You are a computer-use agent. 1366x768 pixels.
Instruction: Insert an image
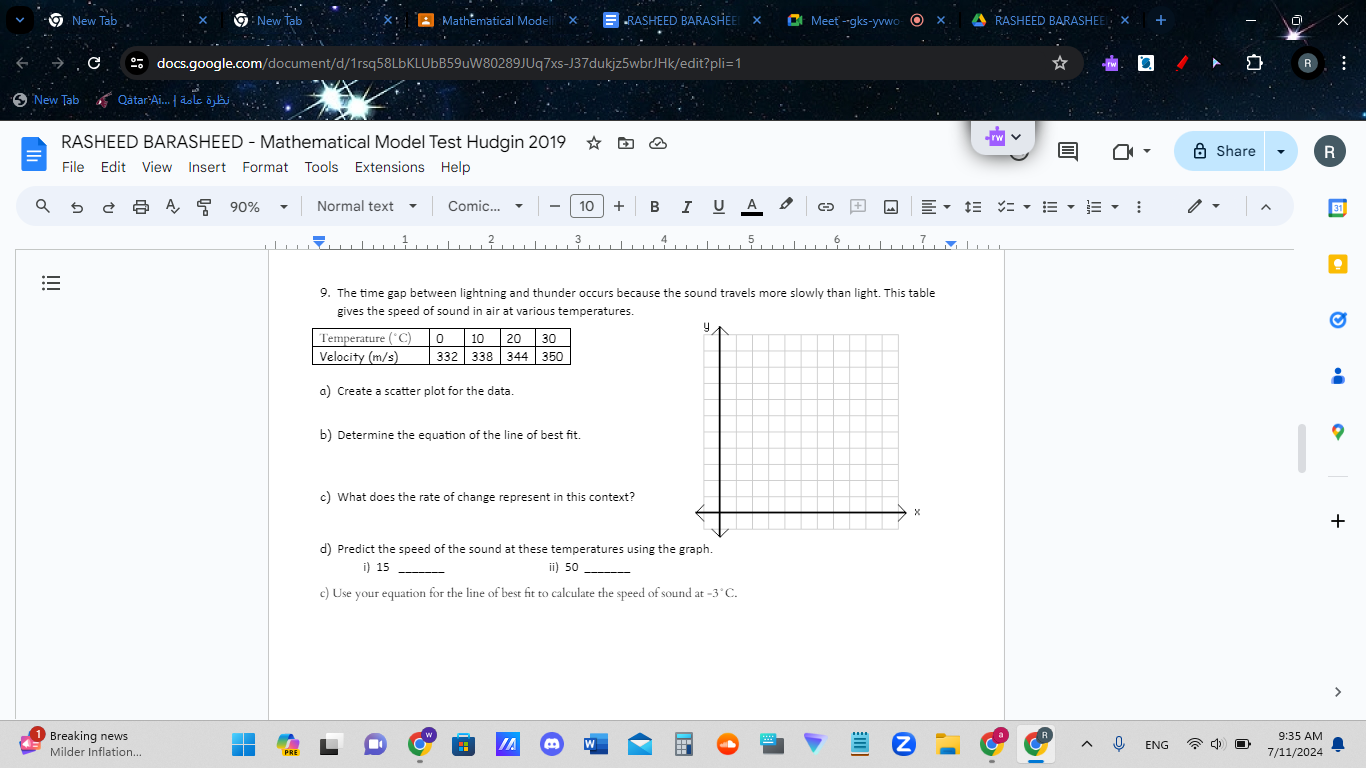tap(890, 206)
